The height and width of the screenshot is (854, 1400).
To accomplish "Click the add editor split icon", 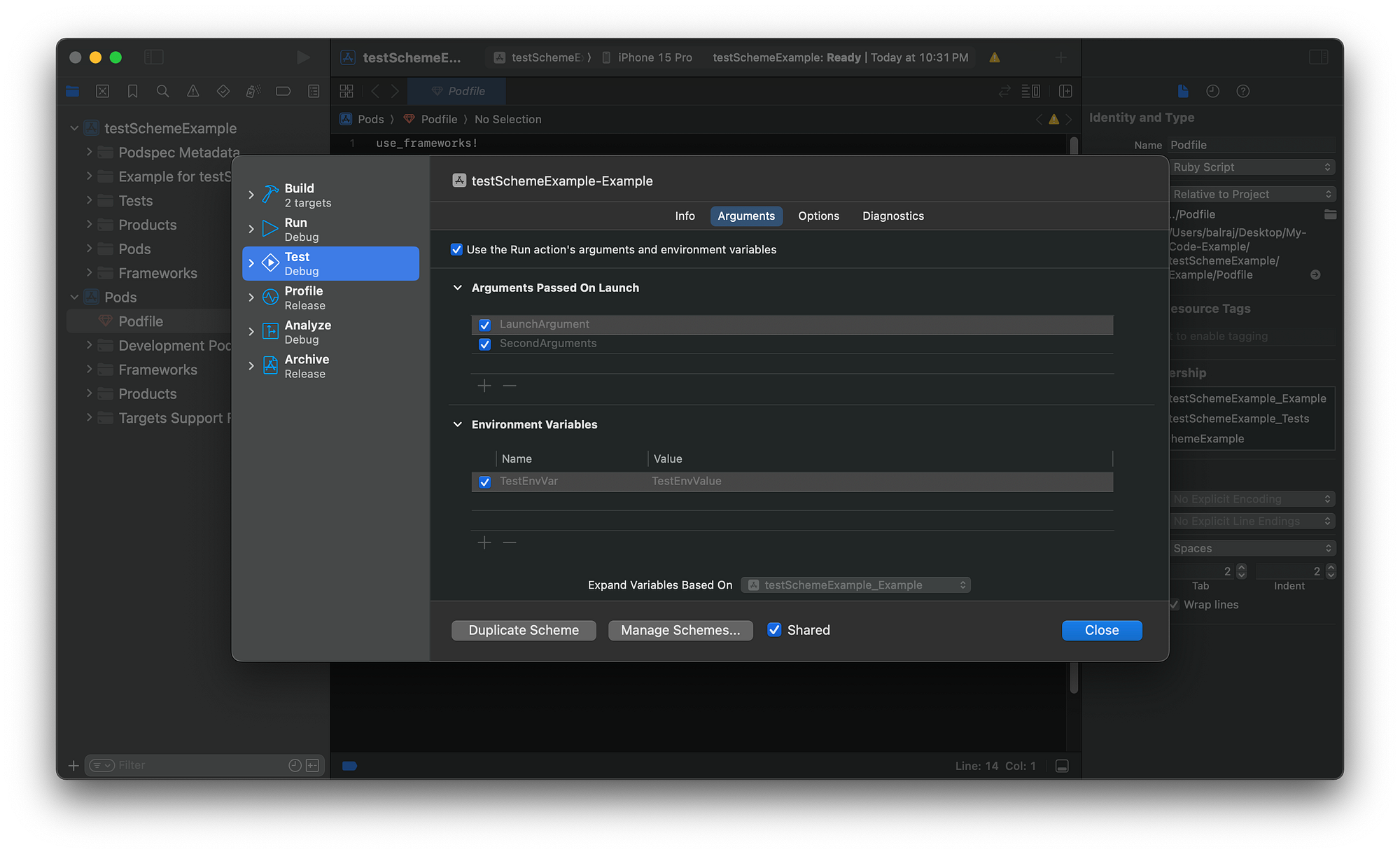I will coord(1065,91).
